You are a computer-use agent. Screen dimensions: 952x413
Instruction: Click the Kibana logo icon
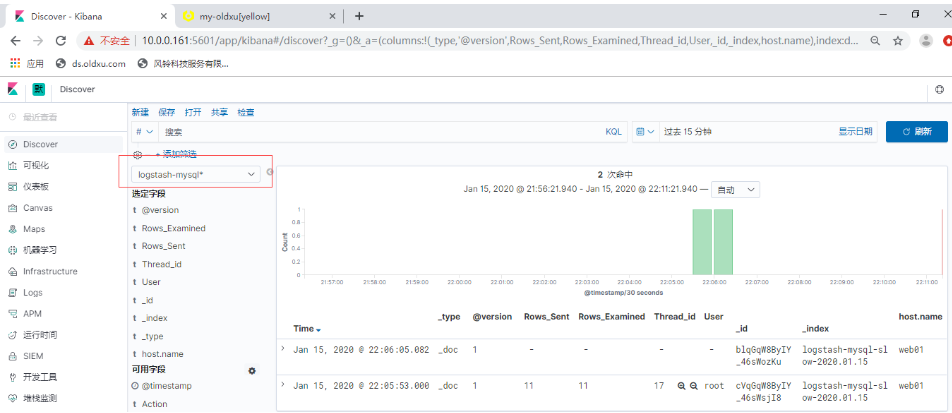(14, 89)
